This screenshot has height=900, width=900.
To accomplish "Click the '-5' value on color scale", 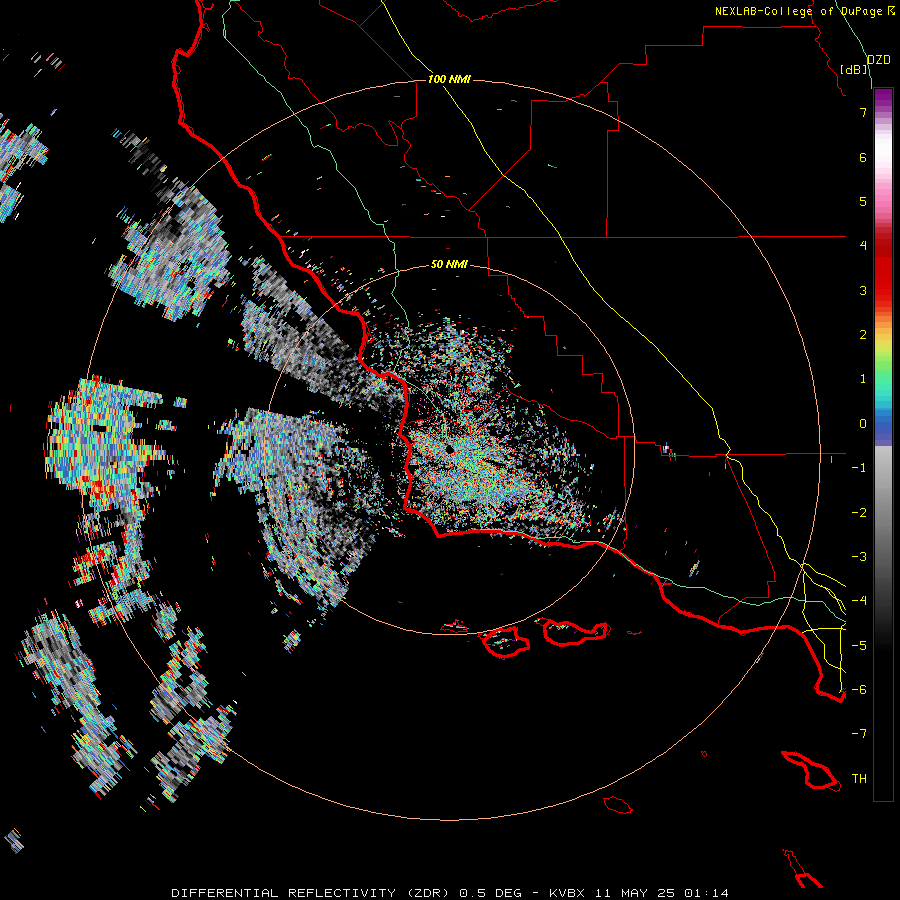I will pos(859,646).
